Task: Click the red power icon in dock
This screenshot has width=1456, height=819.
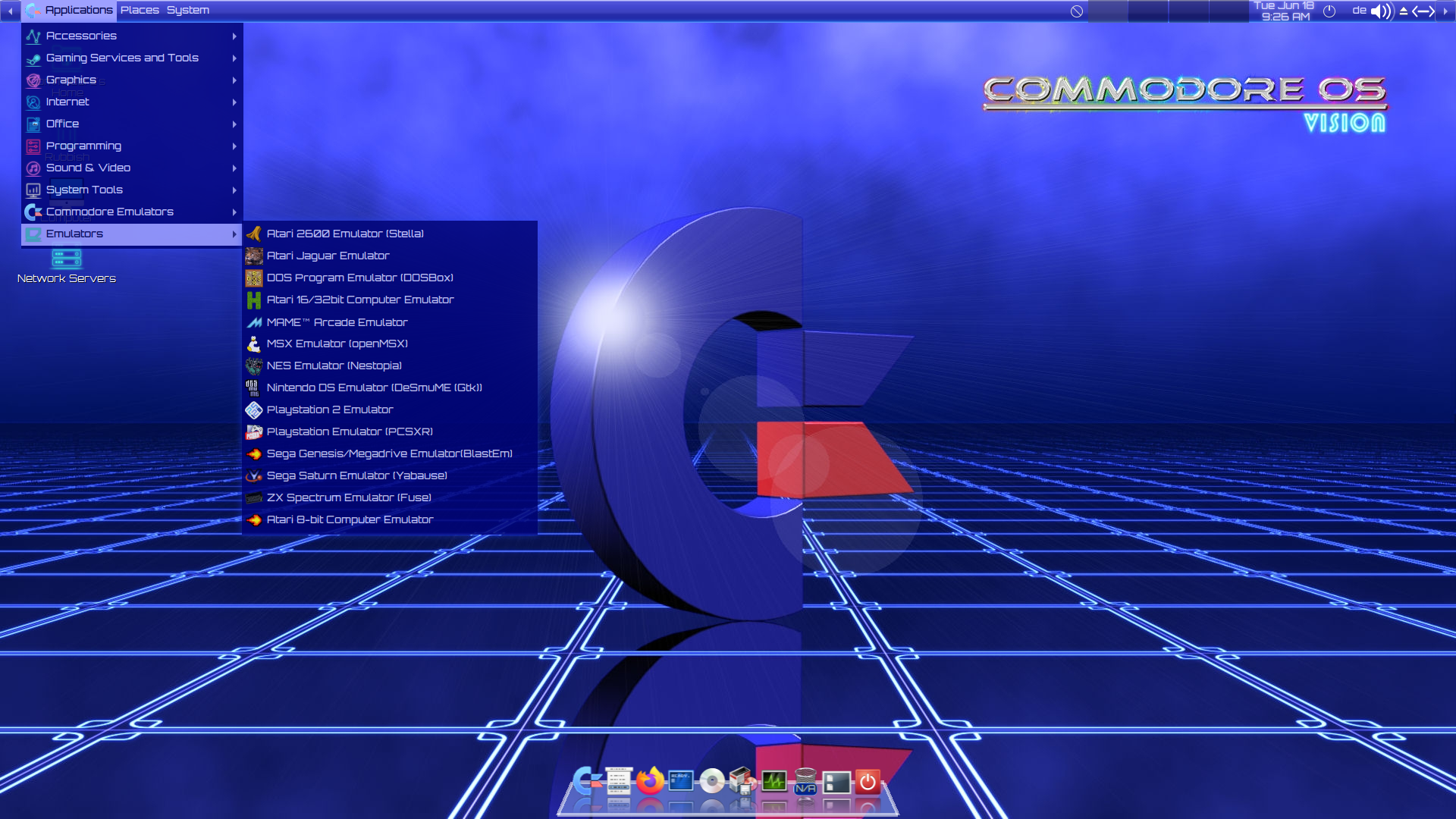Action: pos(868,782)
